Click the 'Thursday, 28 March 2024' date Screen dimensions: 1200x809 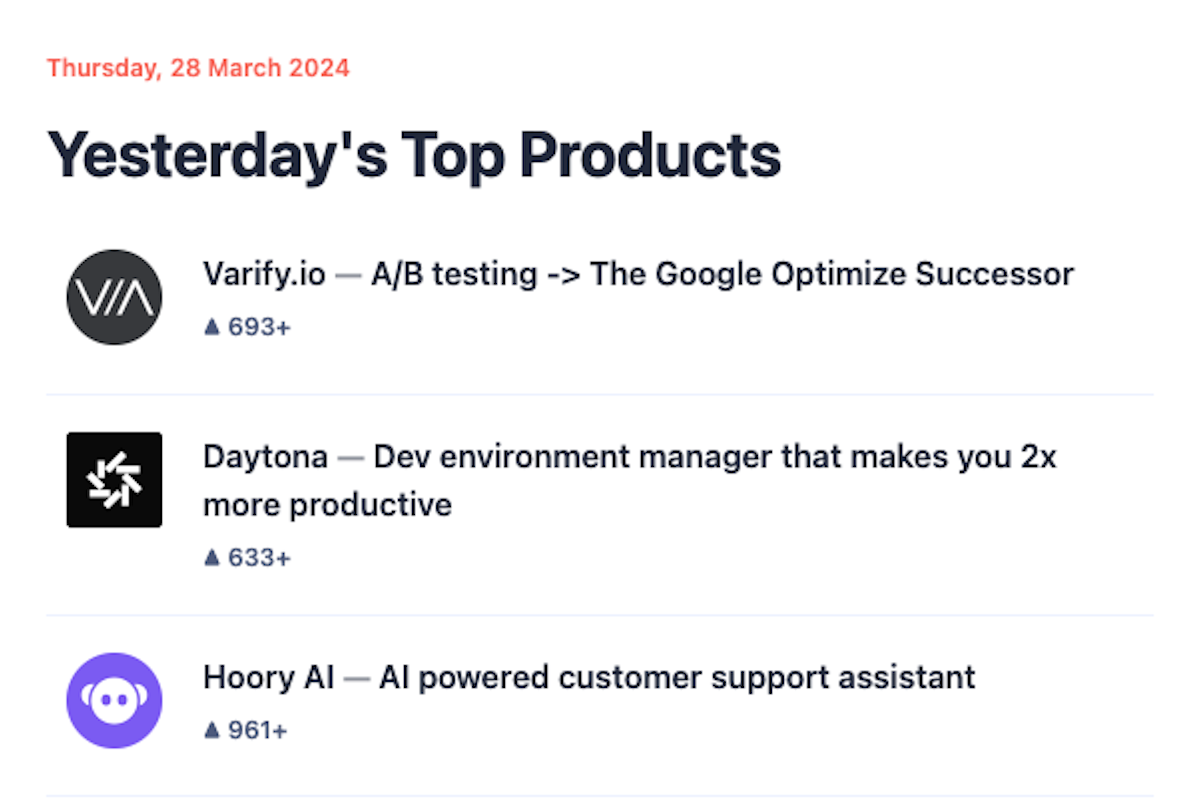click(x=198, y=69)
